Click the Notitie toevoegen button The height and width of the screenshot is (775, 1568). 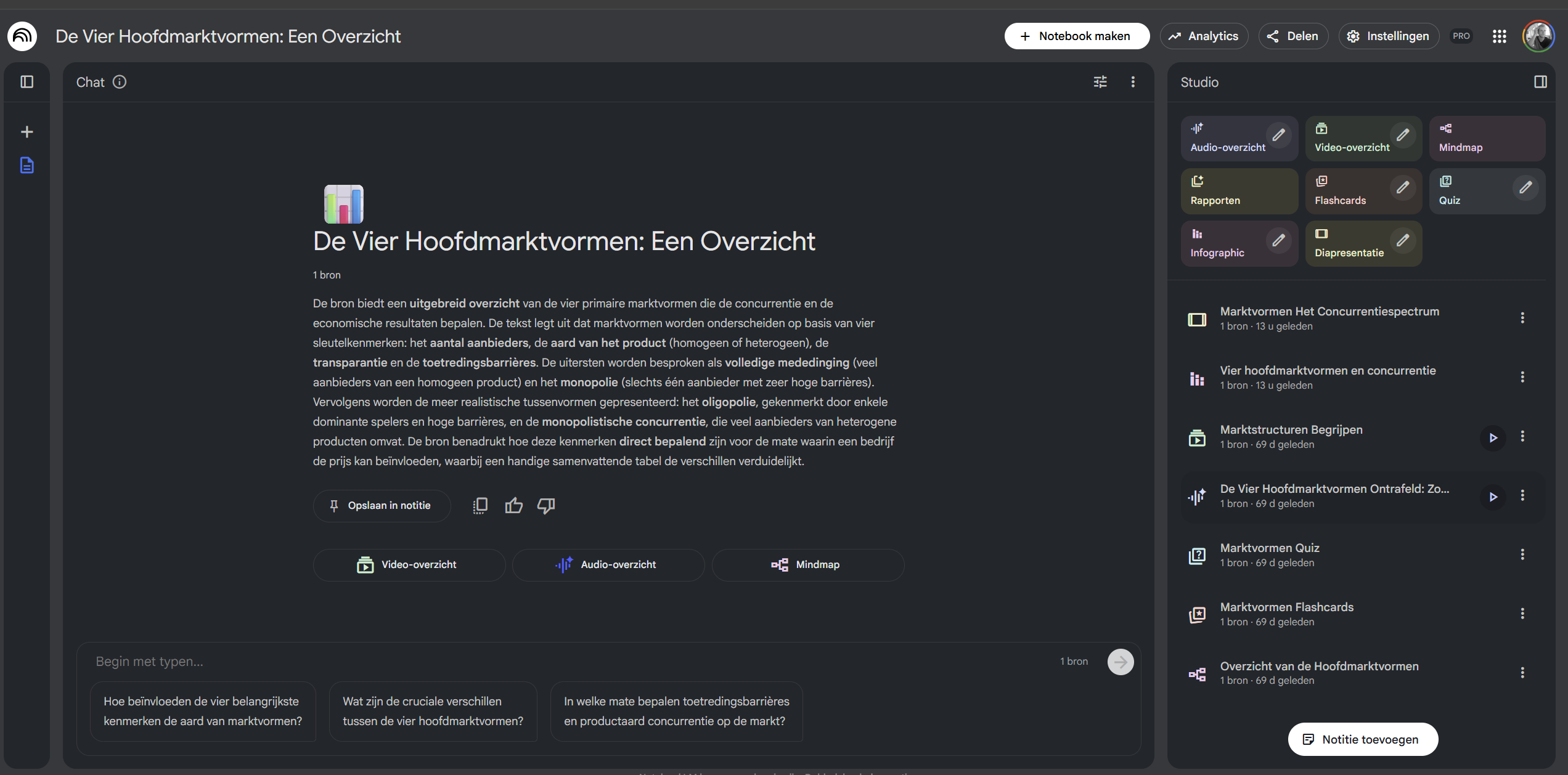tap(1363, 739)
